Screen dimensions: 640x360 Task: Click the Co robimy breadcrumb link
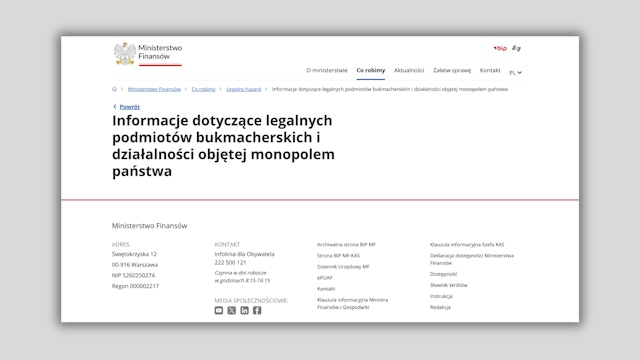(x=203, y=89)
